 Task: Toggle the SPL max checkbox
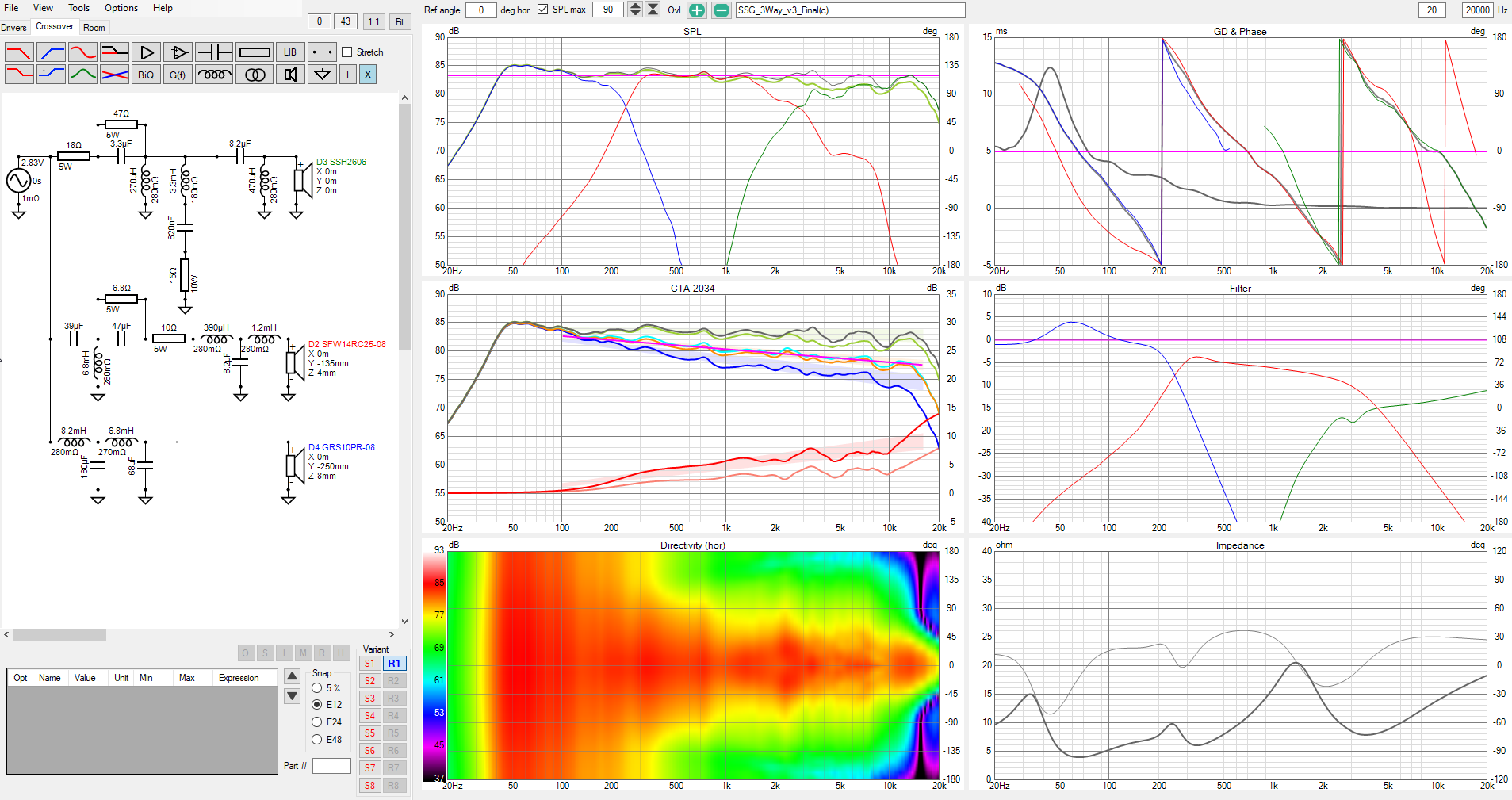pos(542,10)
